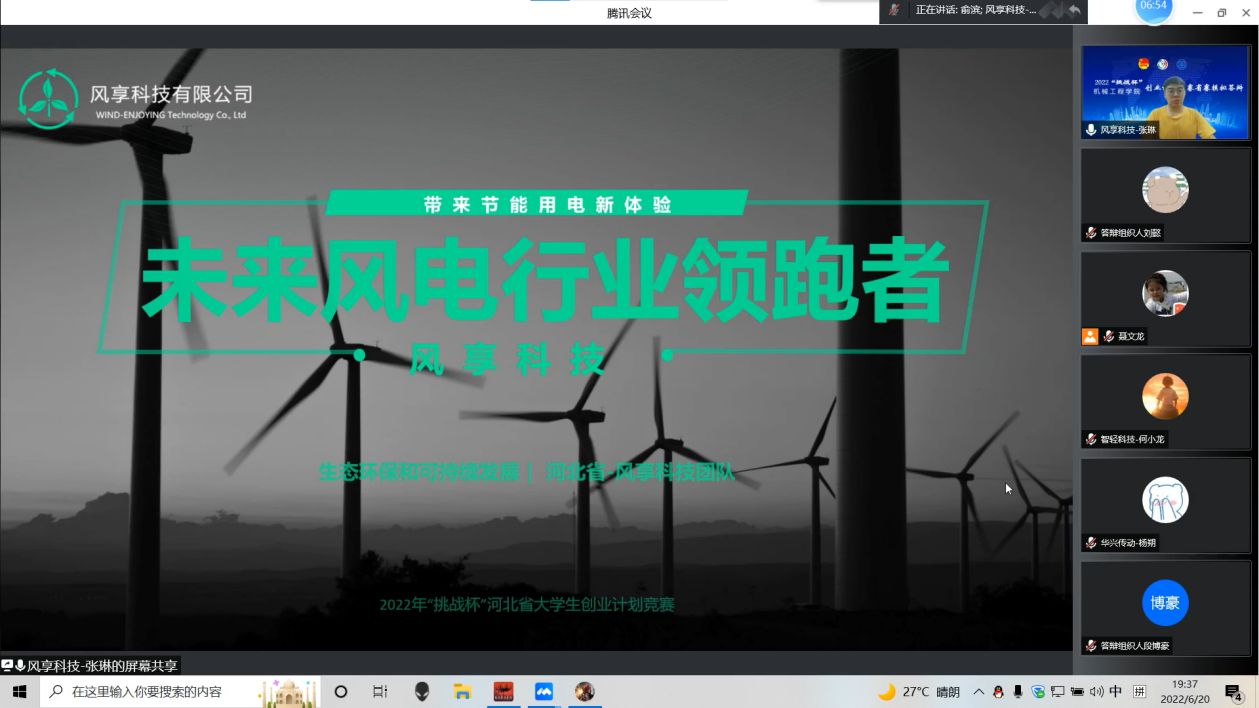Open Tencent Meeting from the taskbar

[x=544, y=692]
